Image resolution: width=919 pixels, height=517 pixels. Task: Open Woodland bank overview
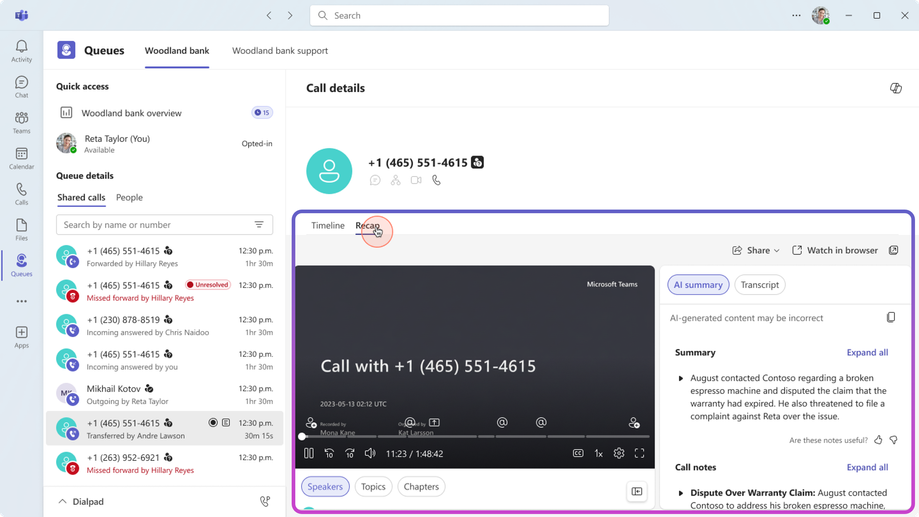[x=164, y=113]
